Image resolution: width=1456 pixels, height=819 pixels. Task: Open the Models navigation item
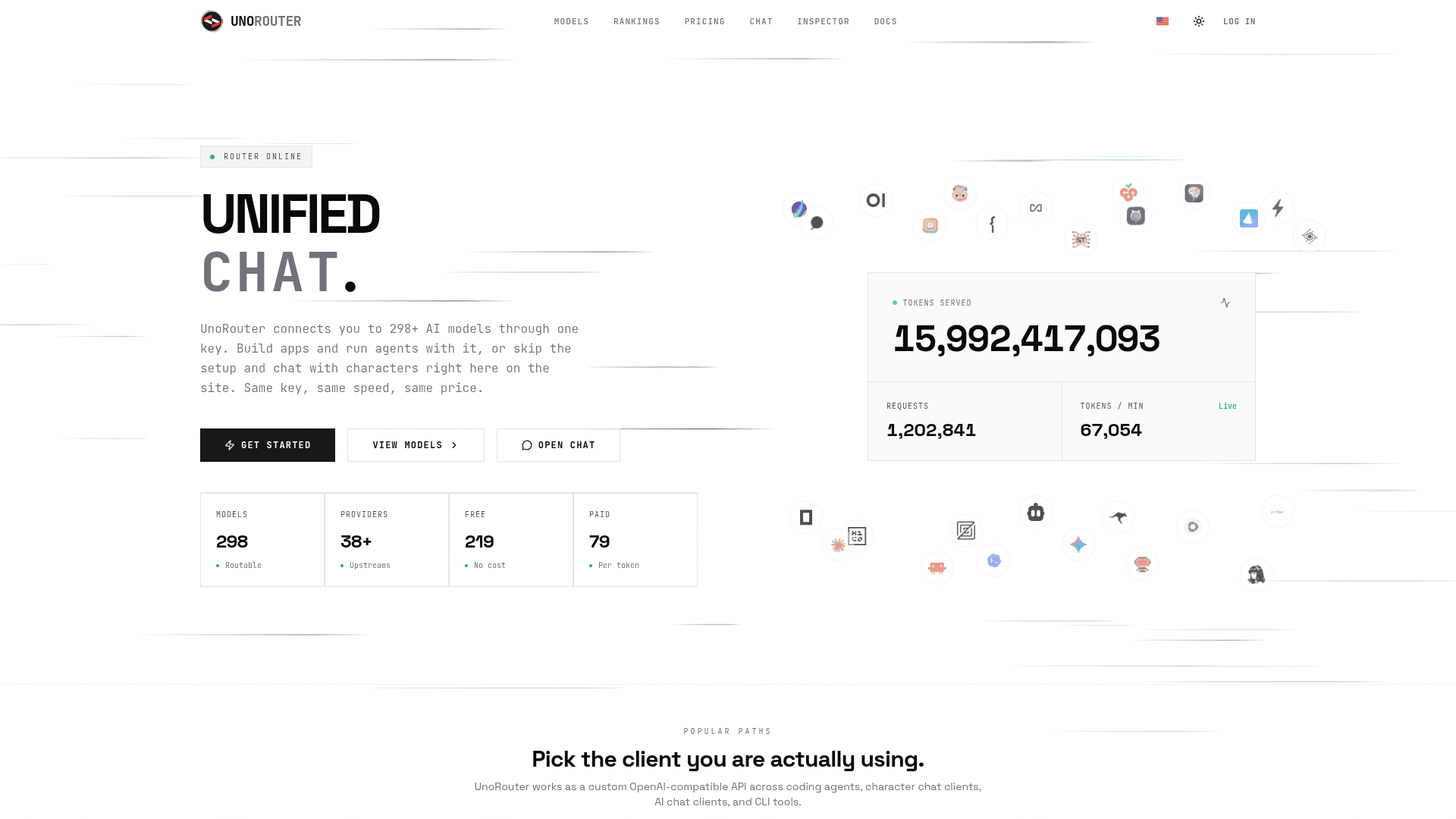pos(571,21)
